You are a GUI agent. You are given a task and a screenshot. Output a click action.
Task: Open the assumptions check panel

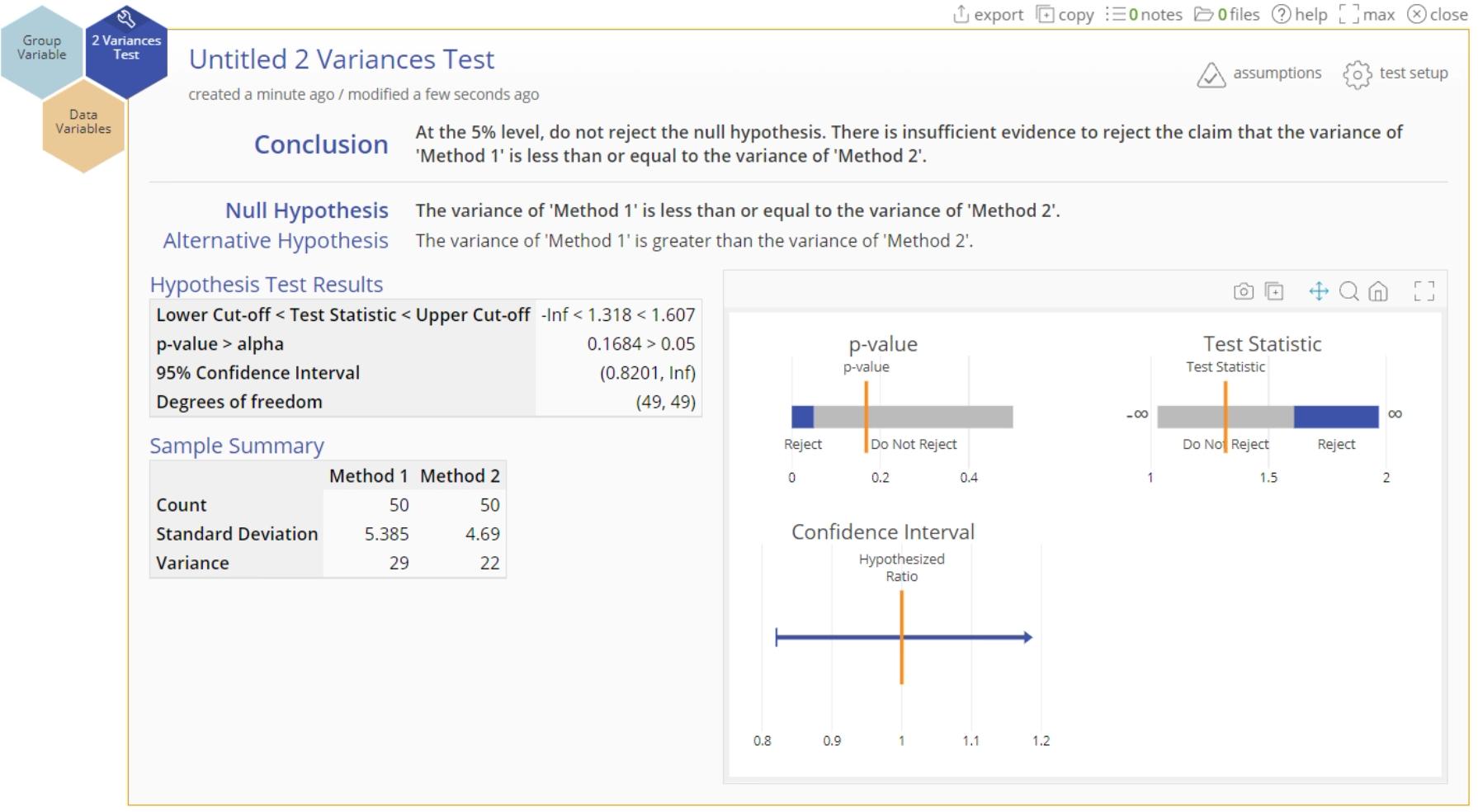click(1258, 73)
